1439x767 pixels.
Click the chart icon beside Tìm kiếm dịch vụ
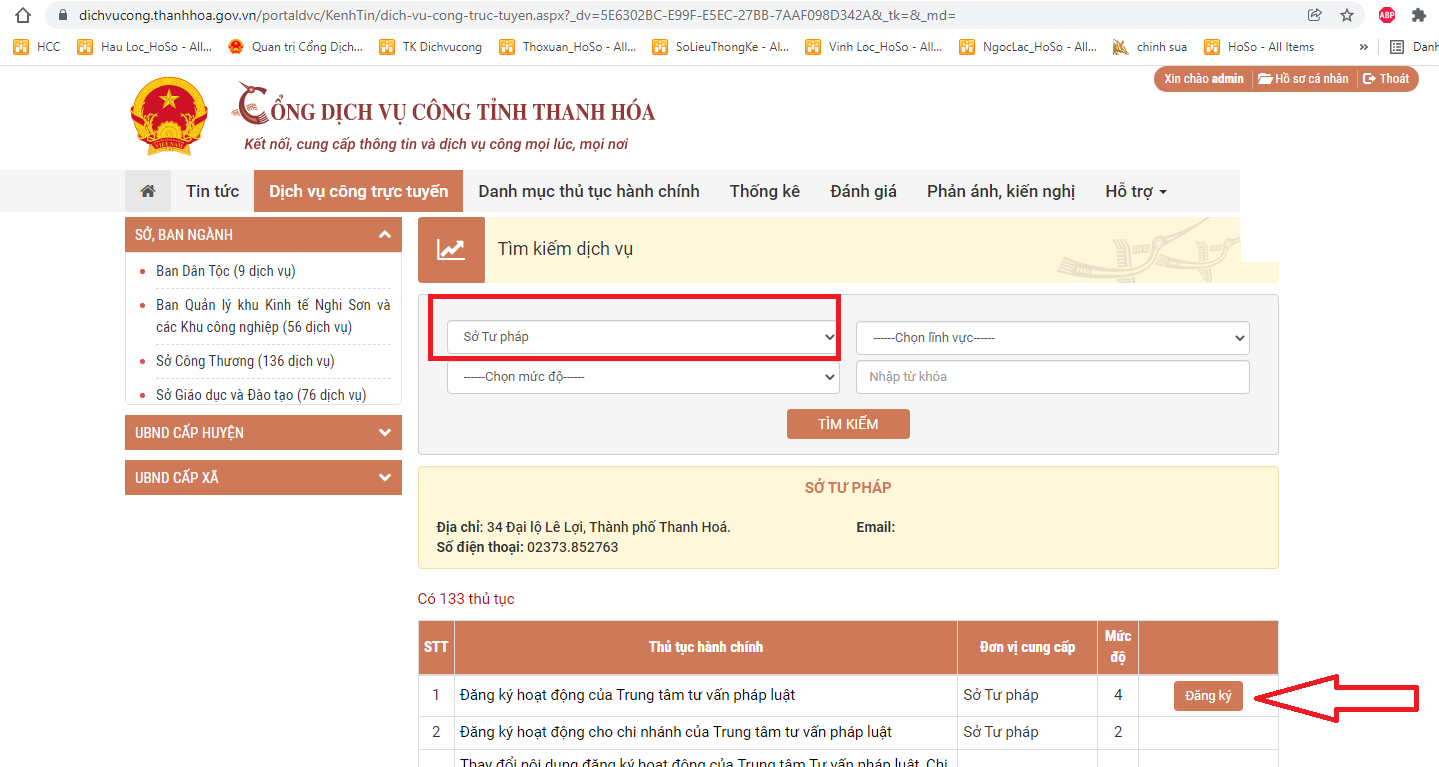click(x=451, y=249)
